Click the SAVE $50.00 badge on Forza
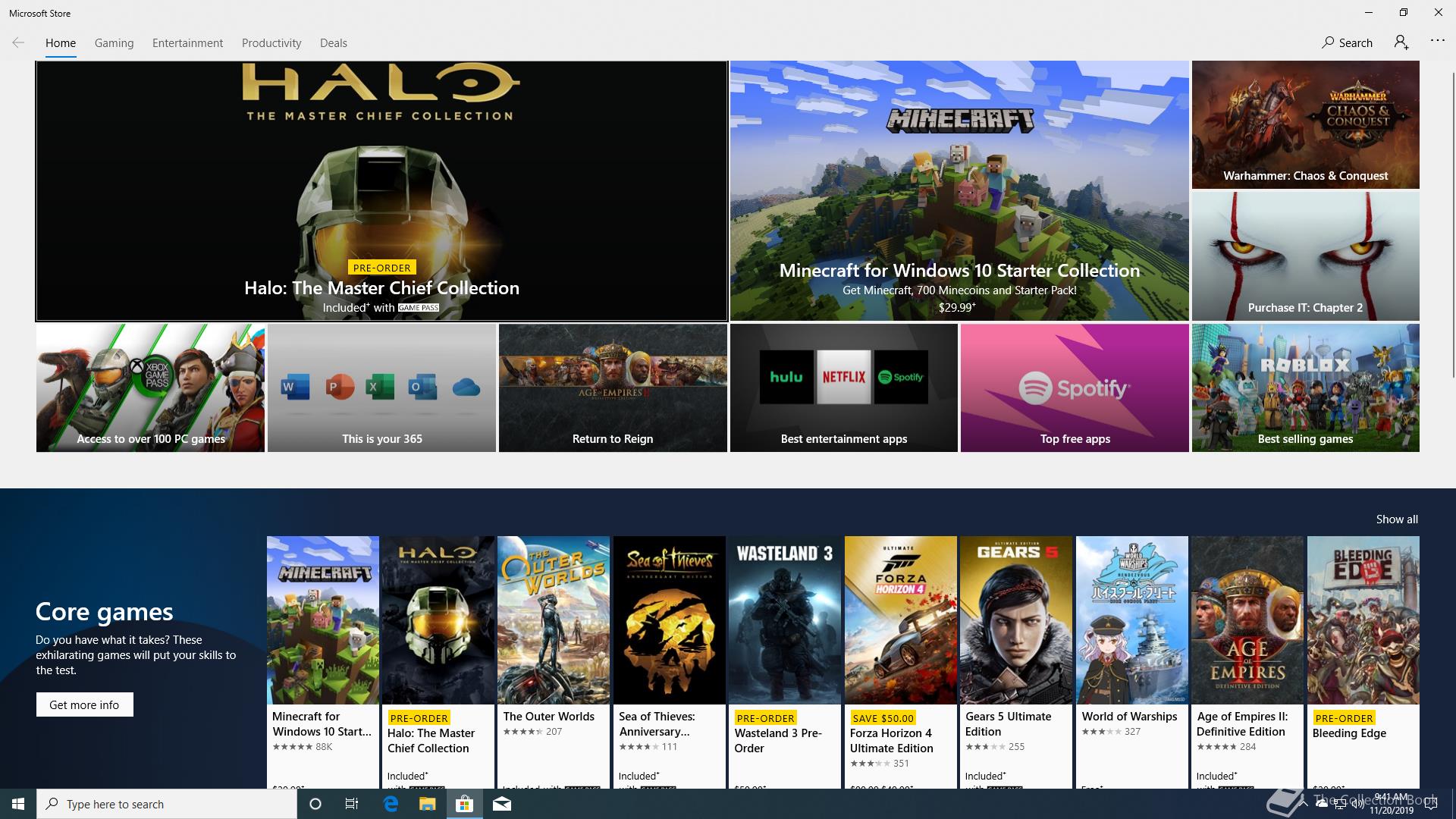Viewport: 1456px width, 819px height. (x=883, y=718)
